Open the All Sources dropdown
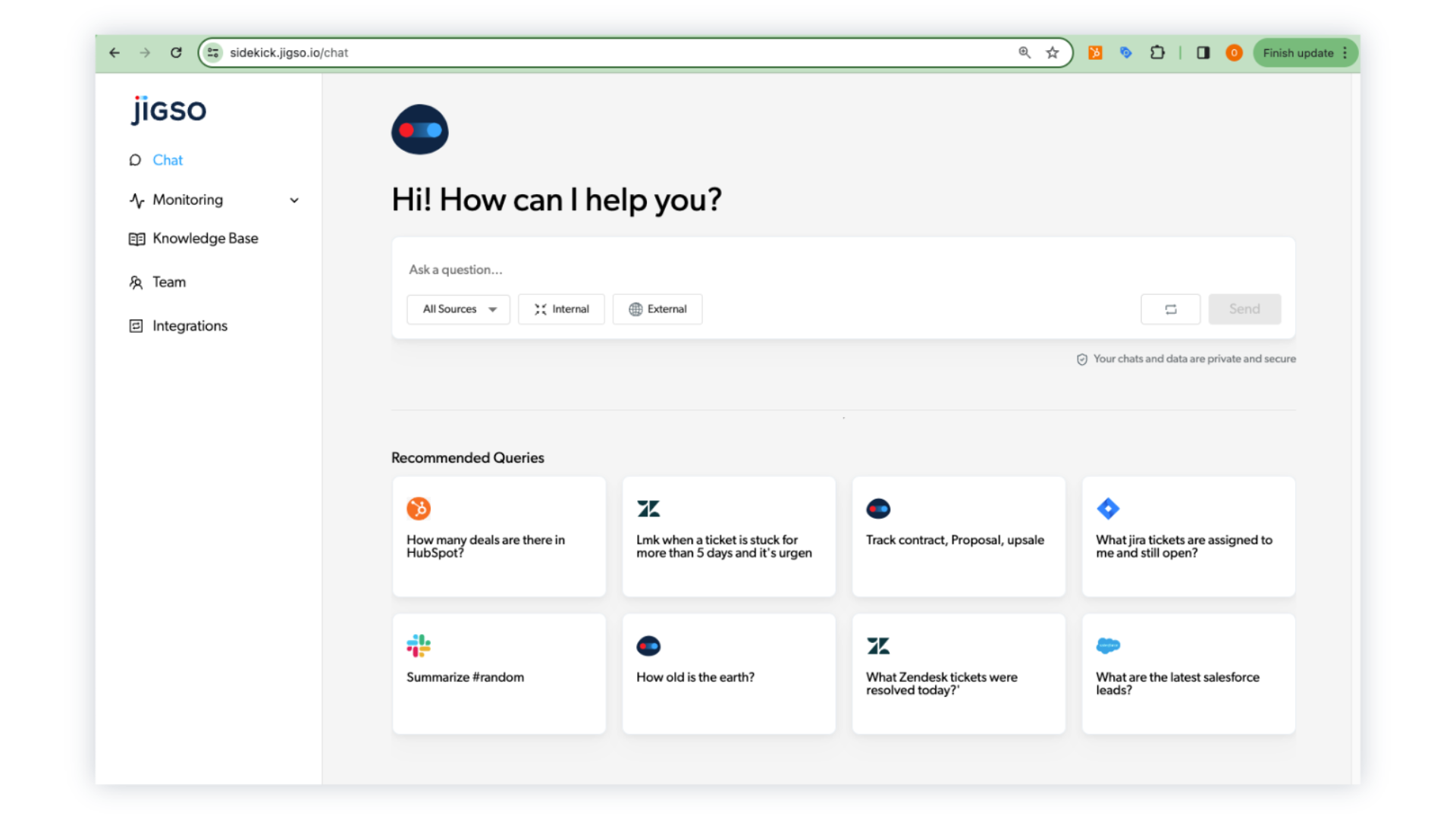The image size is (1456, 819). click(x=458, y=309)
